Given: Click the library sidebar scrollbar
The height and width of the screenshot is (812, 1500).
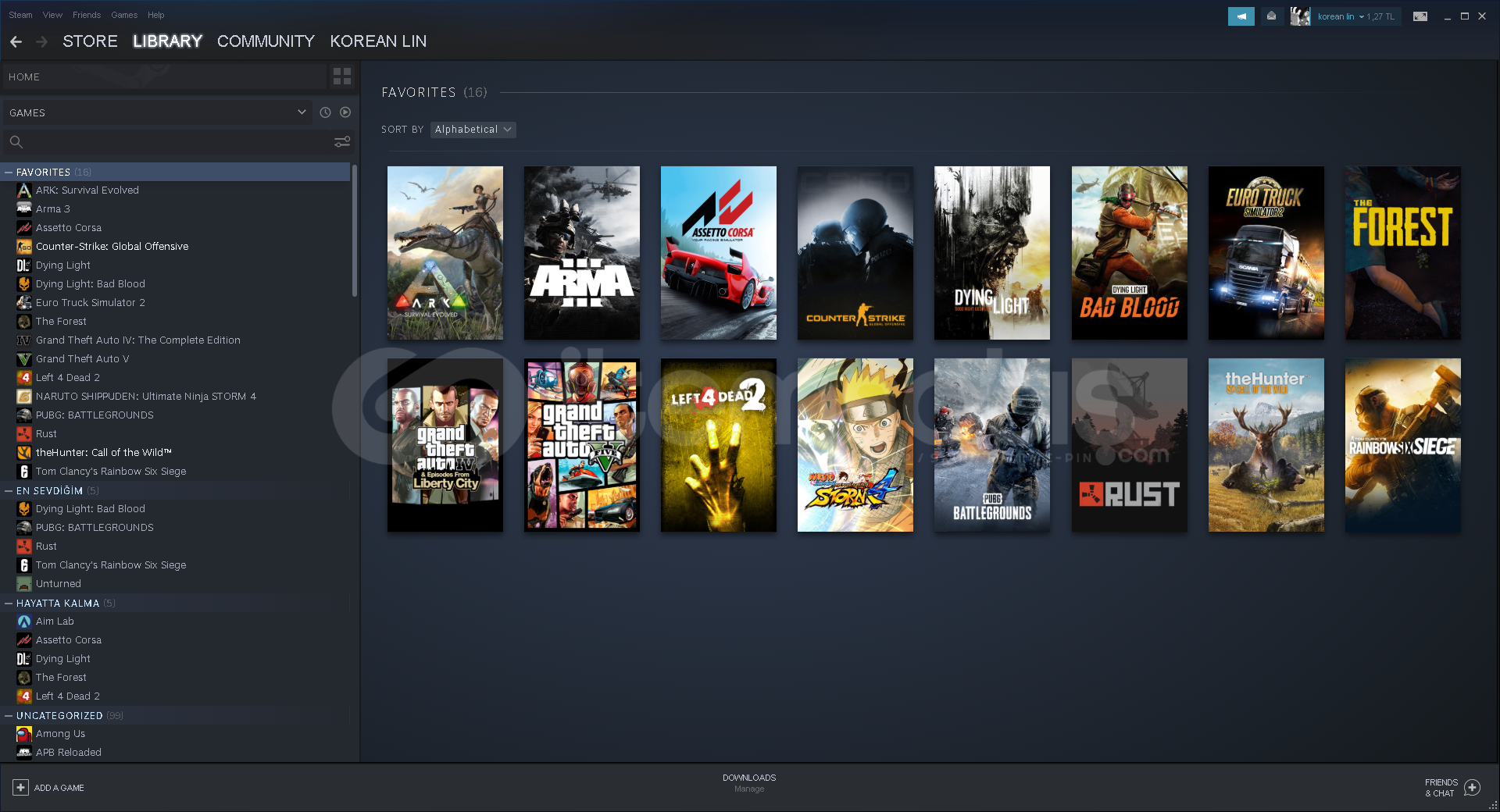Looking at the screenshot, I should pyautogui.click(x=354, y=230).
